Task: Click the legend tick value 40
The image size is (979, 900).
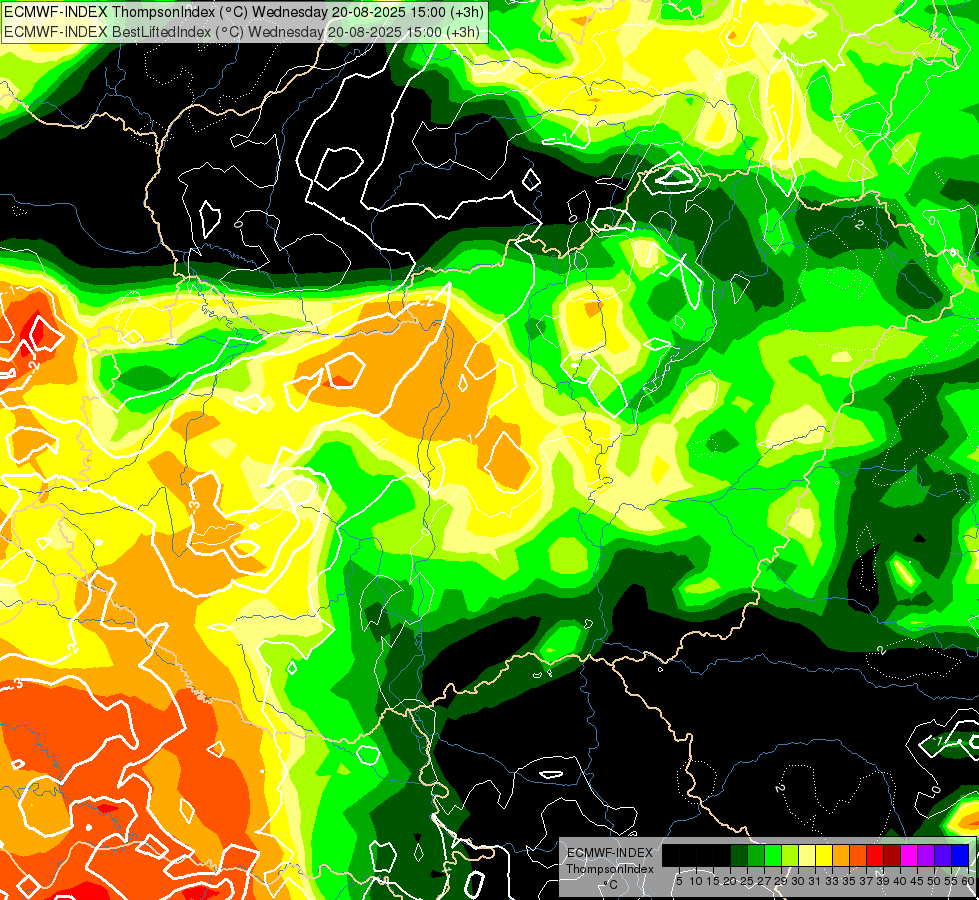Action: [x=900, y=881]
